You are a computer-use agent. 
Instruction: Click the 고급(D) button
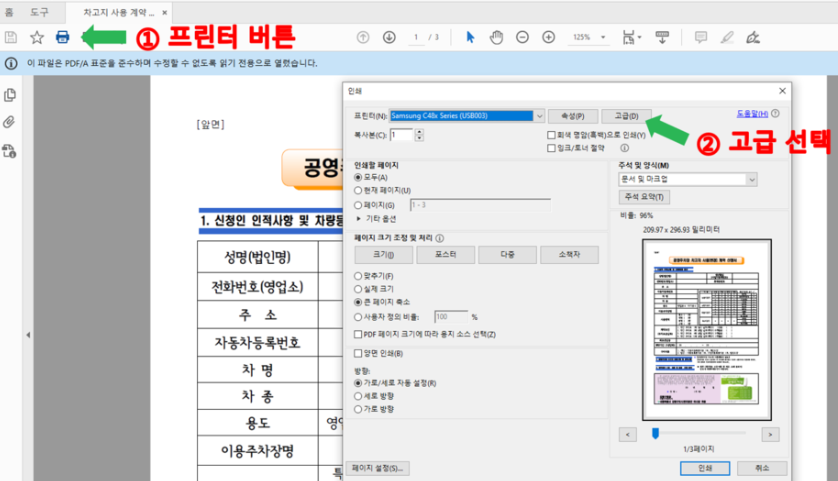coord(626,116)
